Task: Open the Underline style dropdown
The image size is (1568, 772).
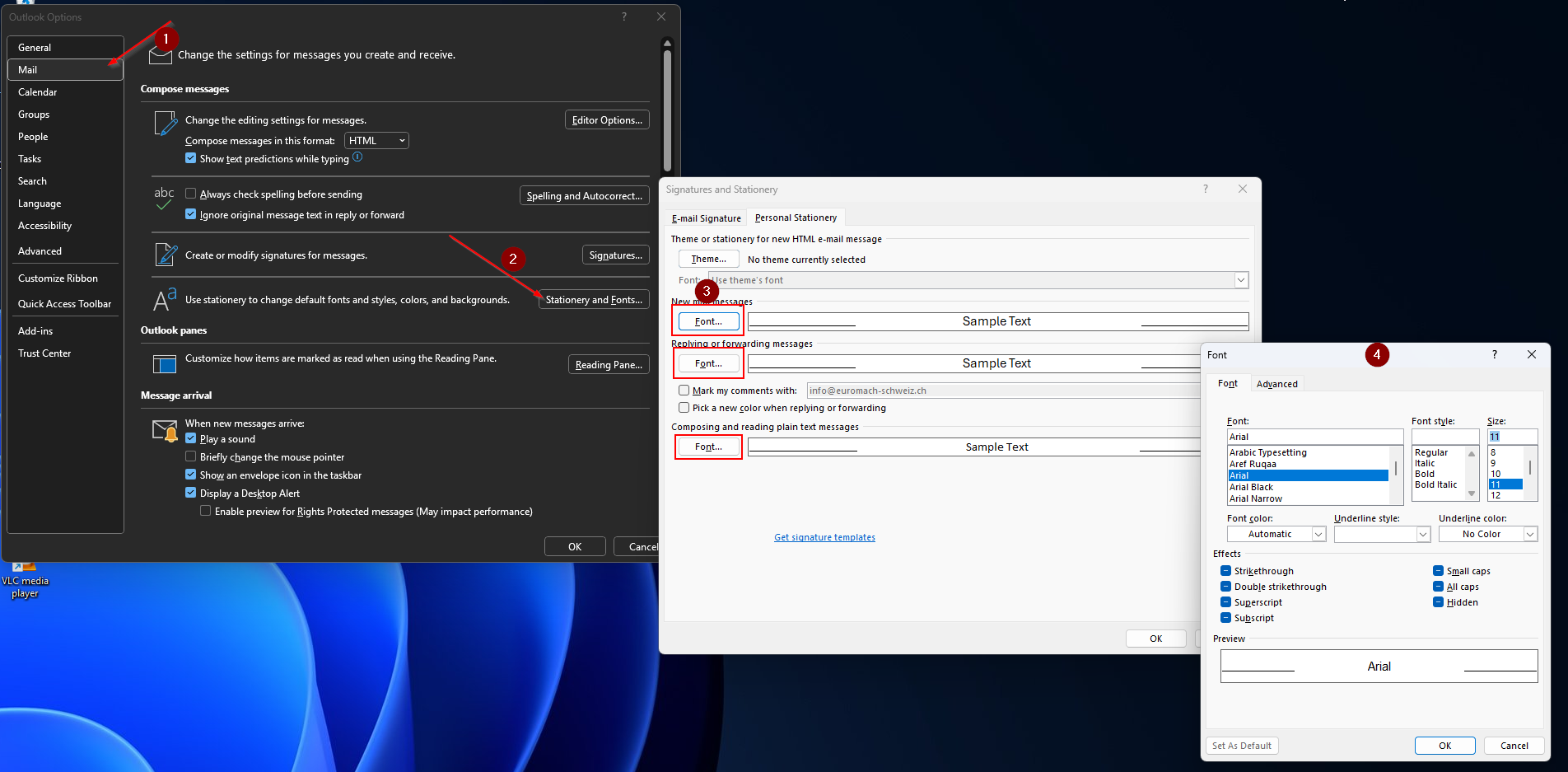Action: (x=1382, y=534)
